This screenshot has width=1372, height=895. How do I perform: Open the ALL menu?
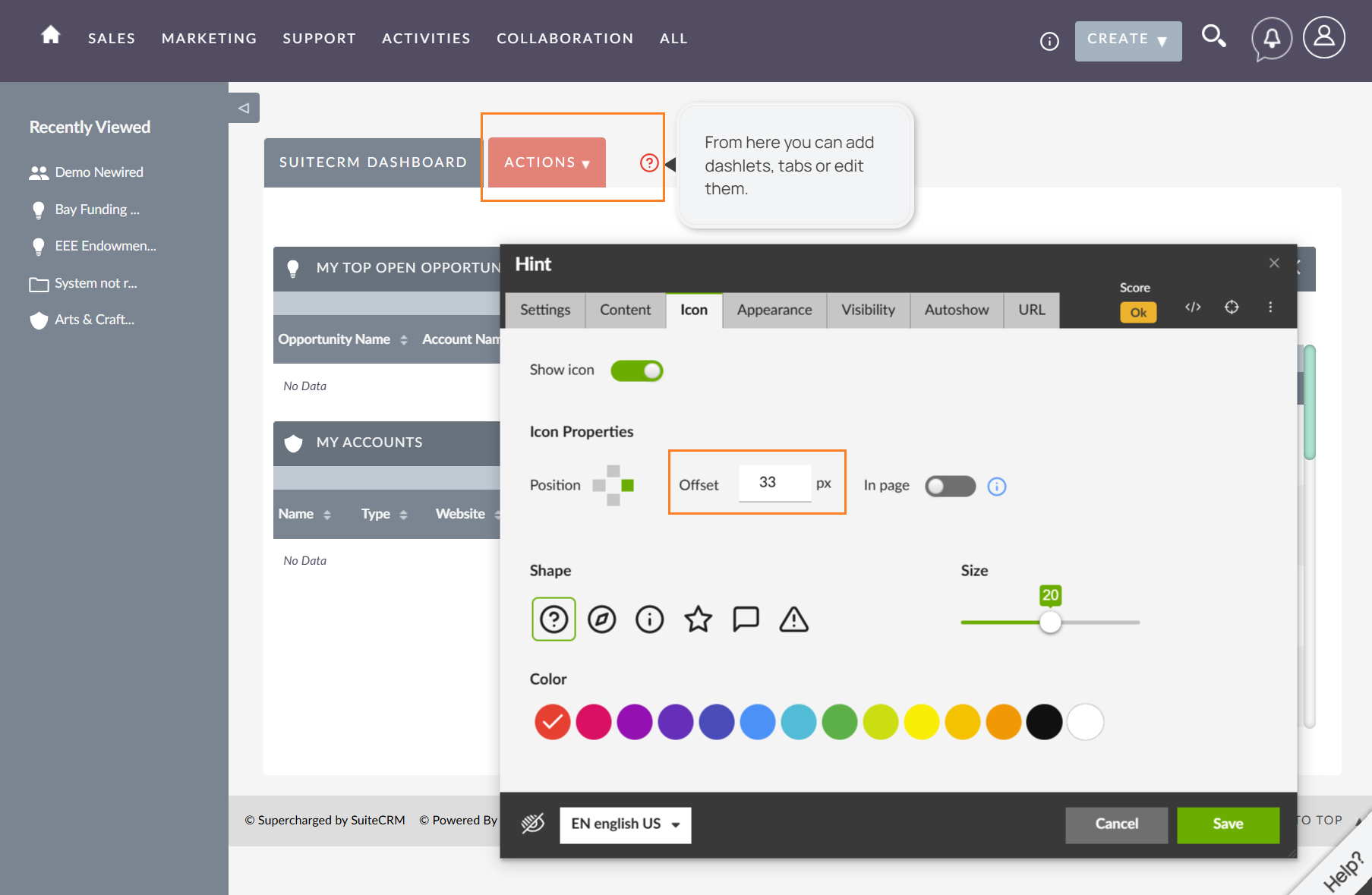coord(674,39)
